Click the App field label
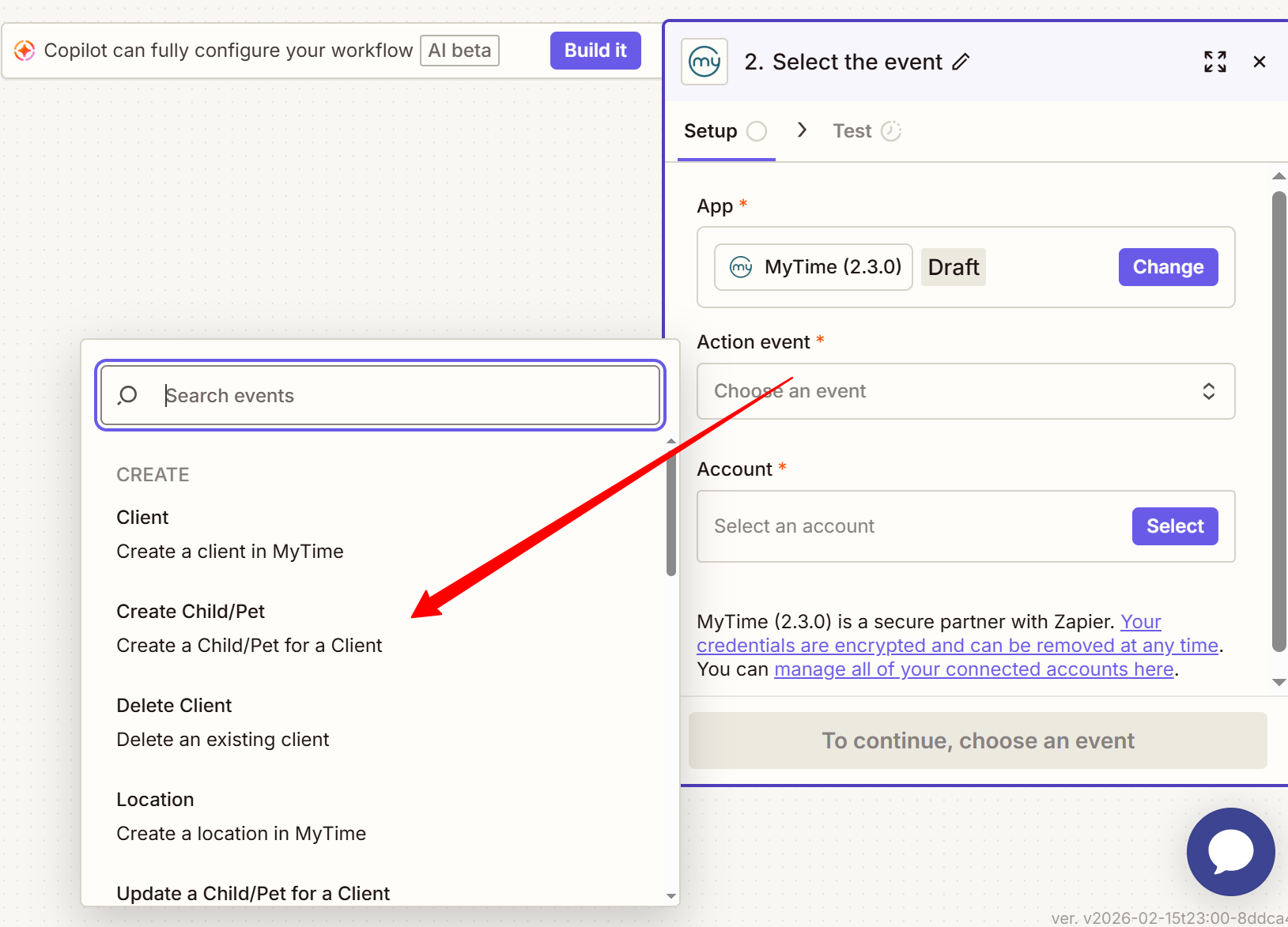Viewport: 1288px width, 927px height. coord(715,207)
